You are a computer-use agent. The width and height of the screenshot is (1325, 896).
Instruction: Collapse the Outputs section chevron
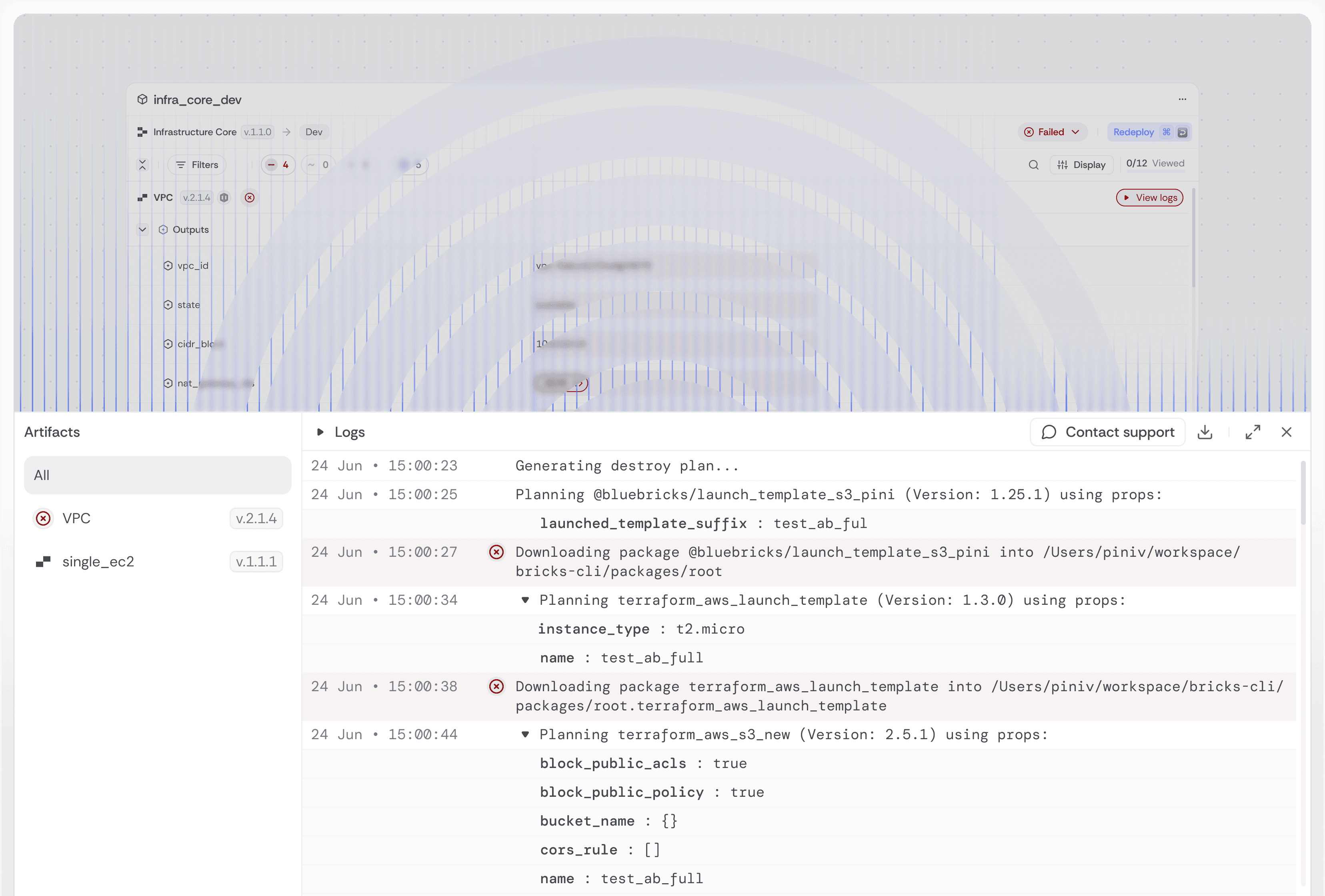click(142, 229)
